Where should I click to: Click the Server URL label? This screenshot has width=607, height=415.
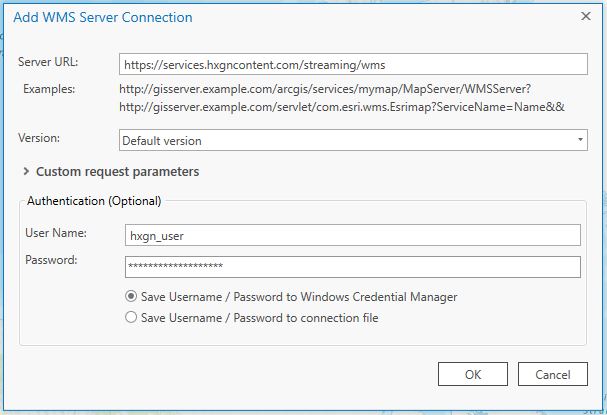point(48,62)
